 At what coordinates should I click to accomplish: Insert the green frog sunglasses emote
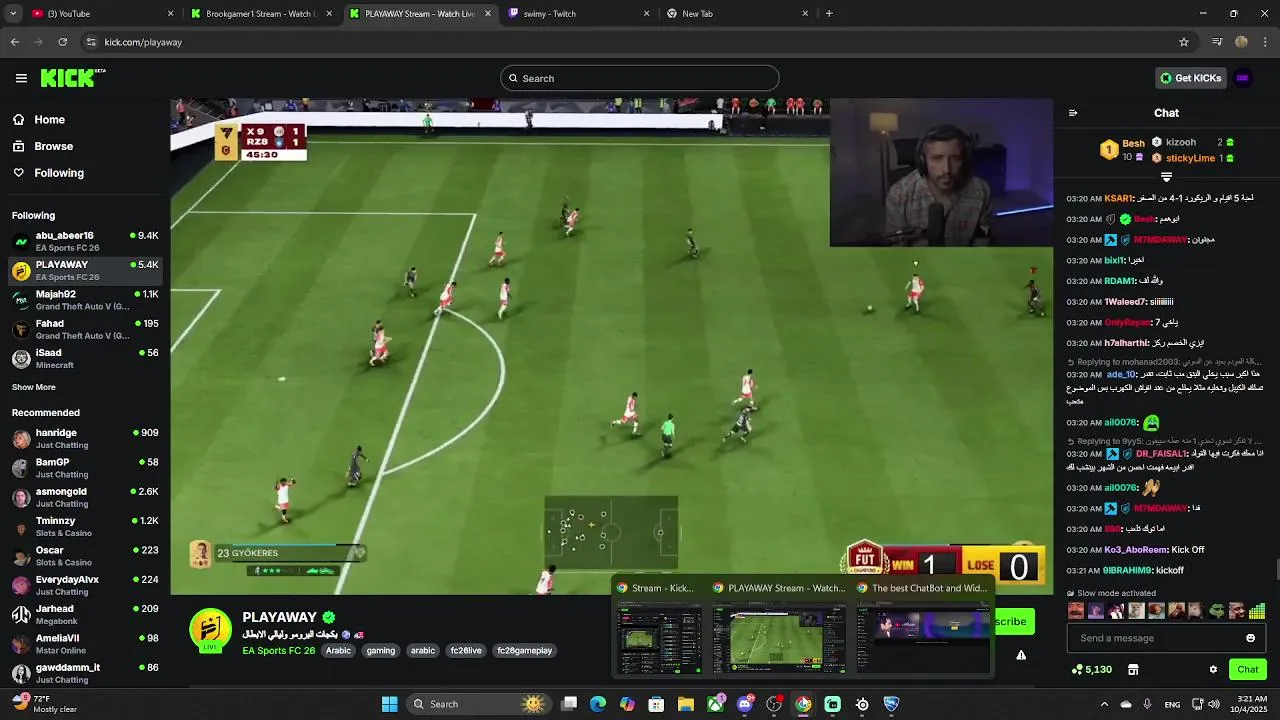tap(1216, 610)
